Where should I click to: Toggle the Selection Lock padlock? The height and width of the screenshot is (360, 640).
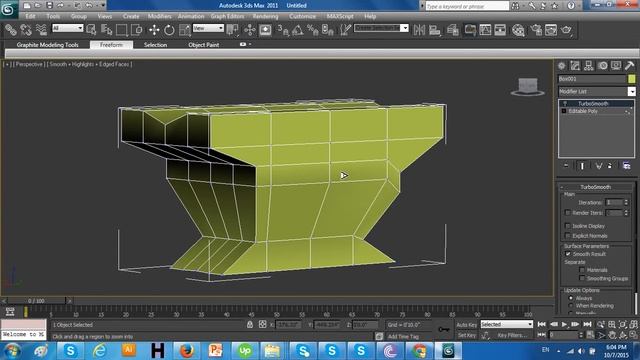(249, 324)
